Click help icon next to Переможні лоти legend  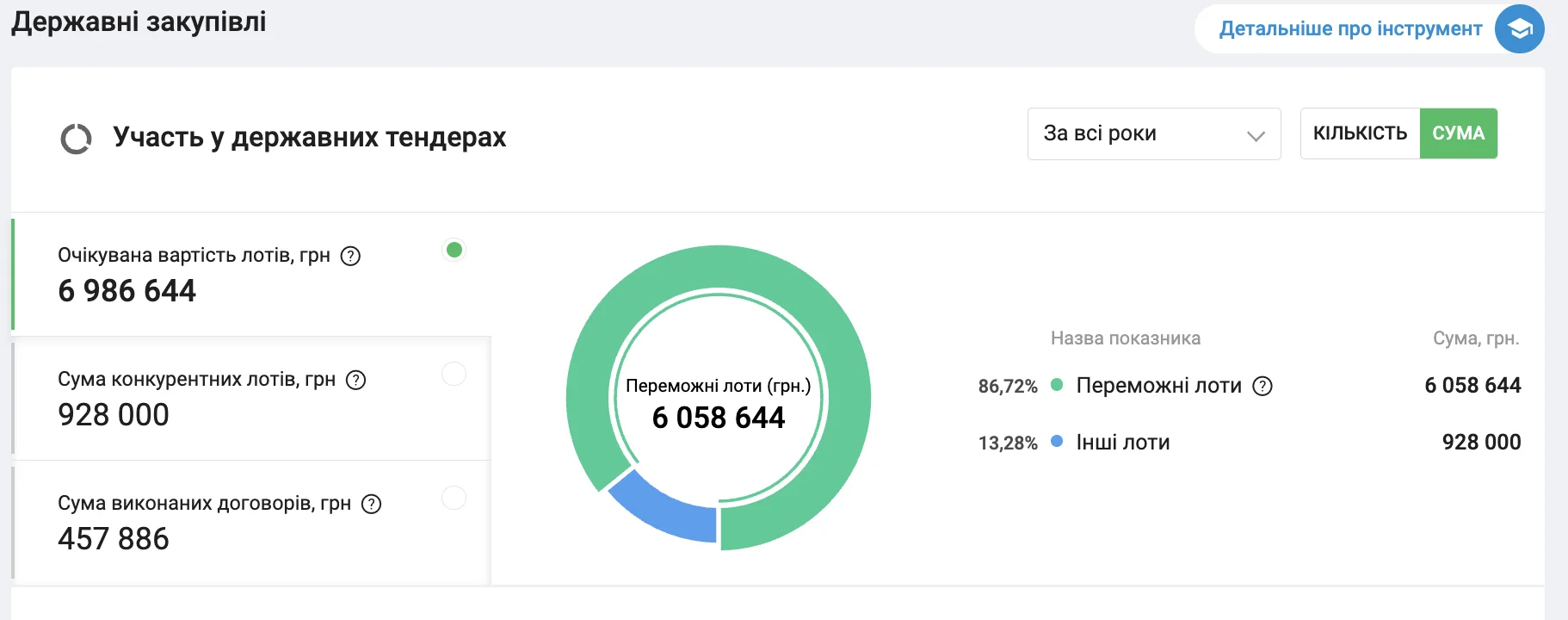(x=1262, y=386)
